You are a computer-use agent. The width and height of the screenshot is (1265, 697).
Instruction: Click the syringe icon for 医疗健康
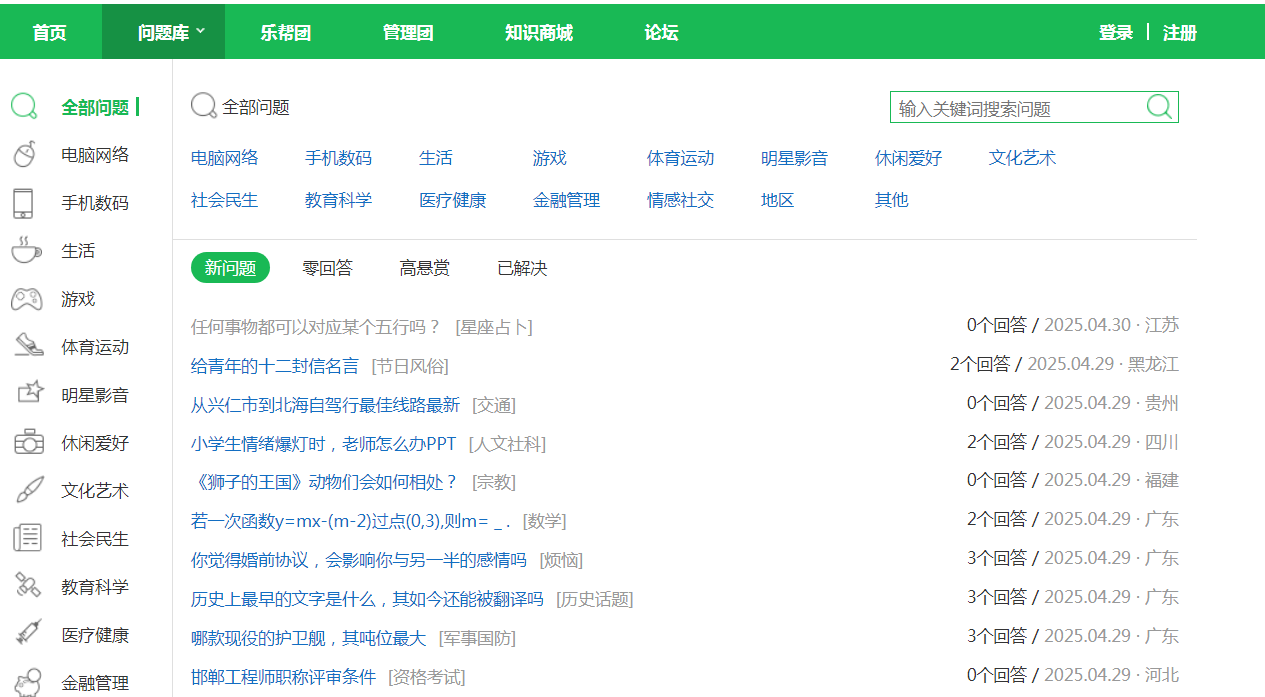coord(28,634)
